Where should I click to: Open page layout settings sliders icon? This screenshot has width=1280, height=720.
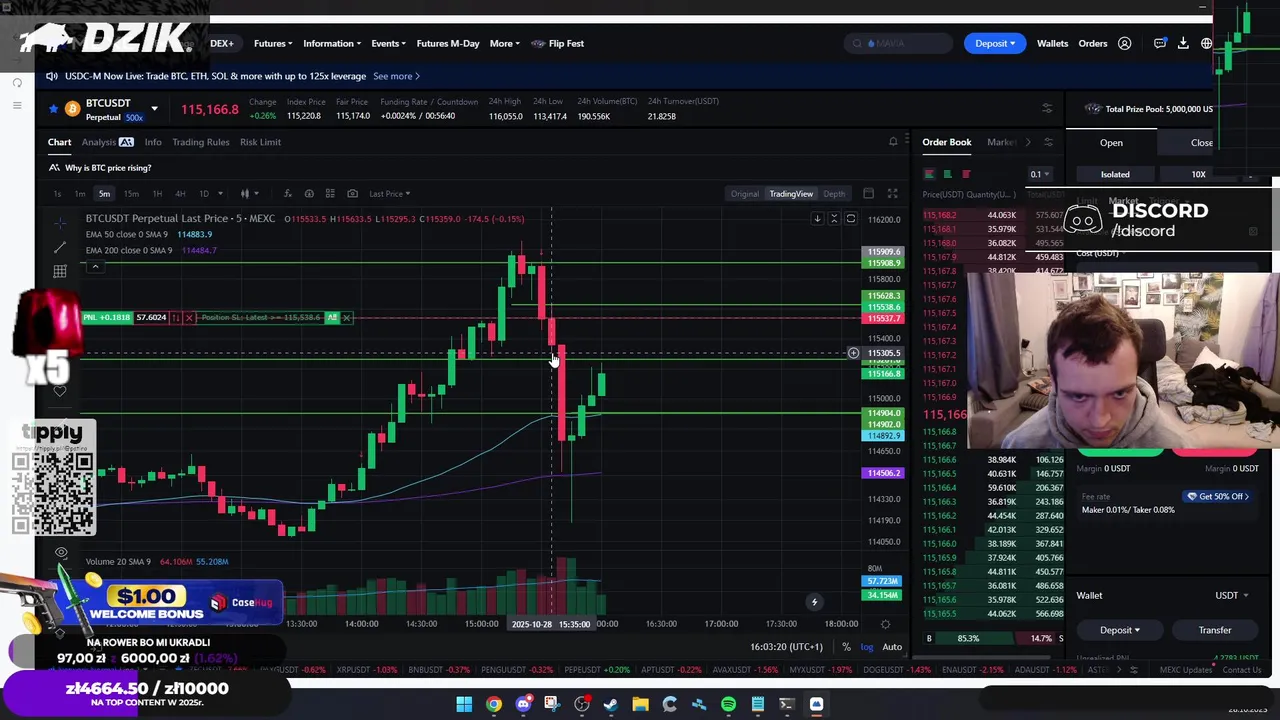click(x=1047, y=108)
